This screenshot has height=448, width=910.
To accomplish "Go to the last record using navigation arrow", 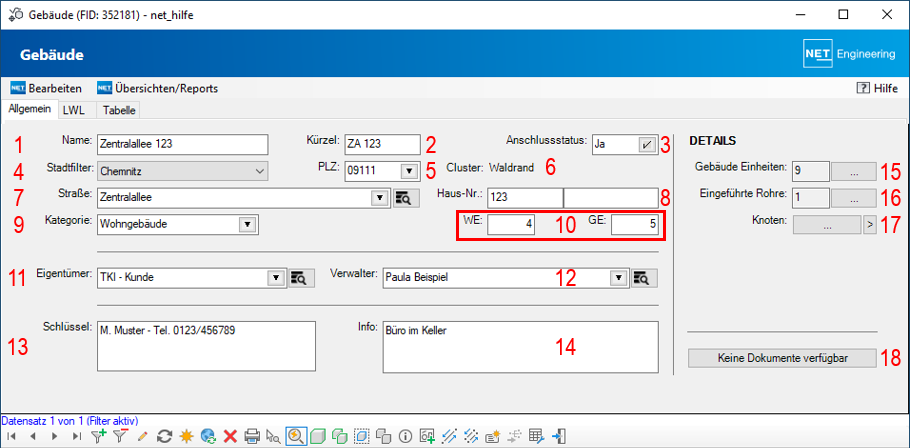I will click(78, 436).
